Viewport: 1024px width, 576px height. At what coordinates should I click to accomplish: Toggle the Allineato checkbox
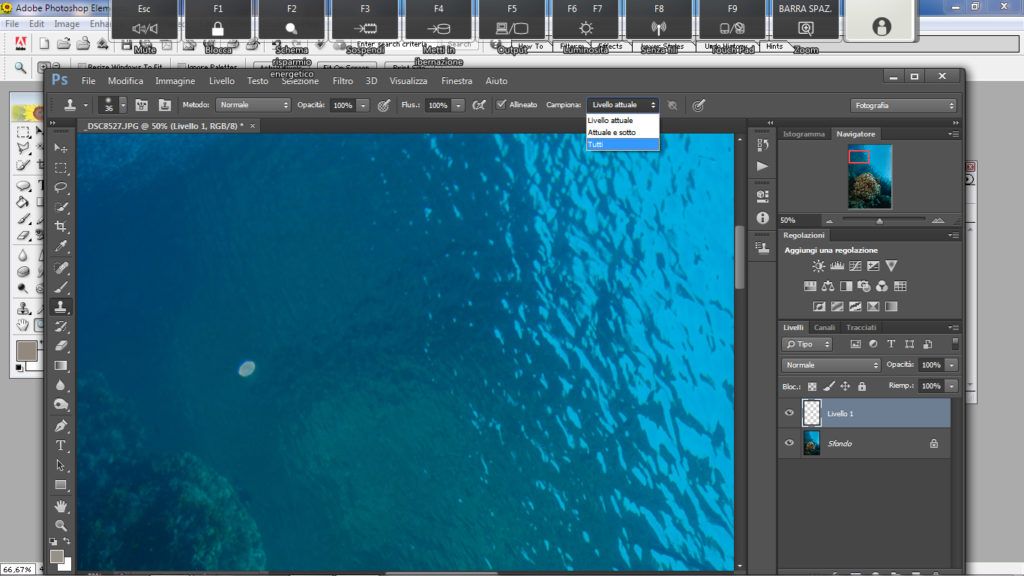[501, 104]
